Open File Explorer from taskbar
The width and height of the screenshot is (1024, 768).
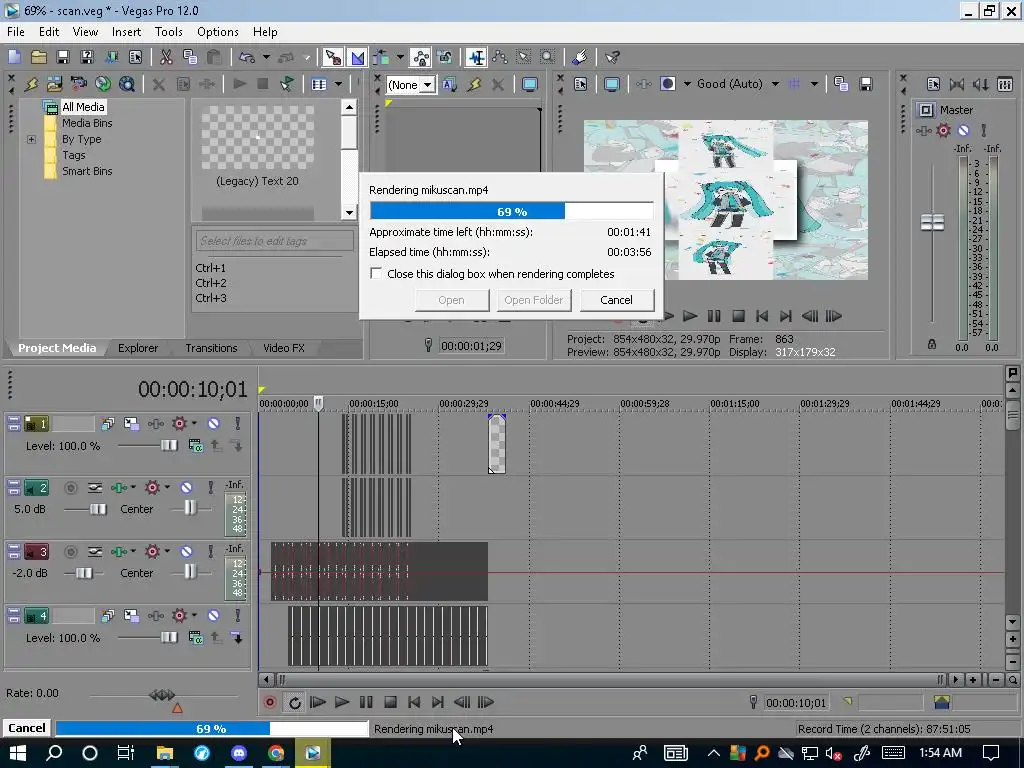[x=165, y=753]
